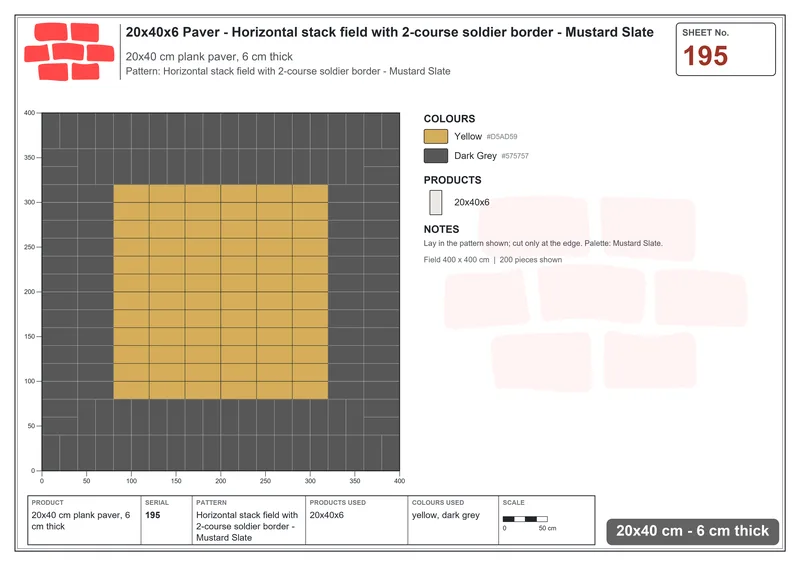Click the subtitle '20x40 cm plank paver, 6 cm thick'

[209, 57]
